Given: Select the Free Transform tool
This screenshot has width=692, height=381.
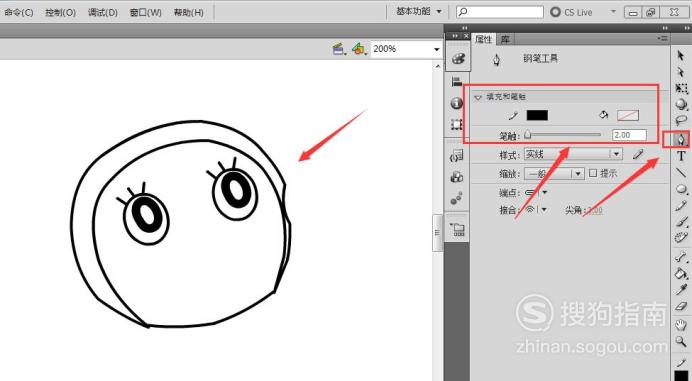Looking at the screenshot, I should pos(681,88).
